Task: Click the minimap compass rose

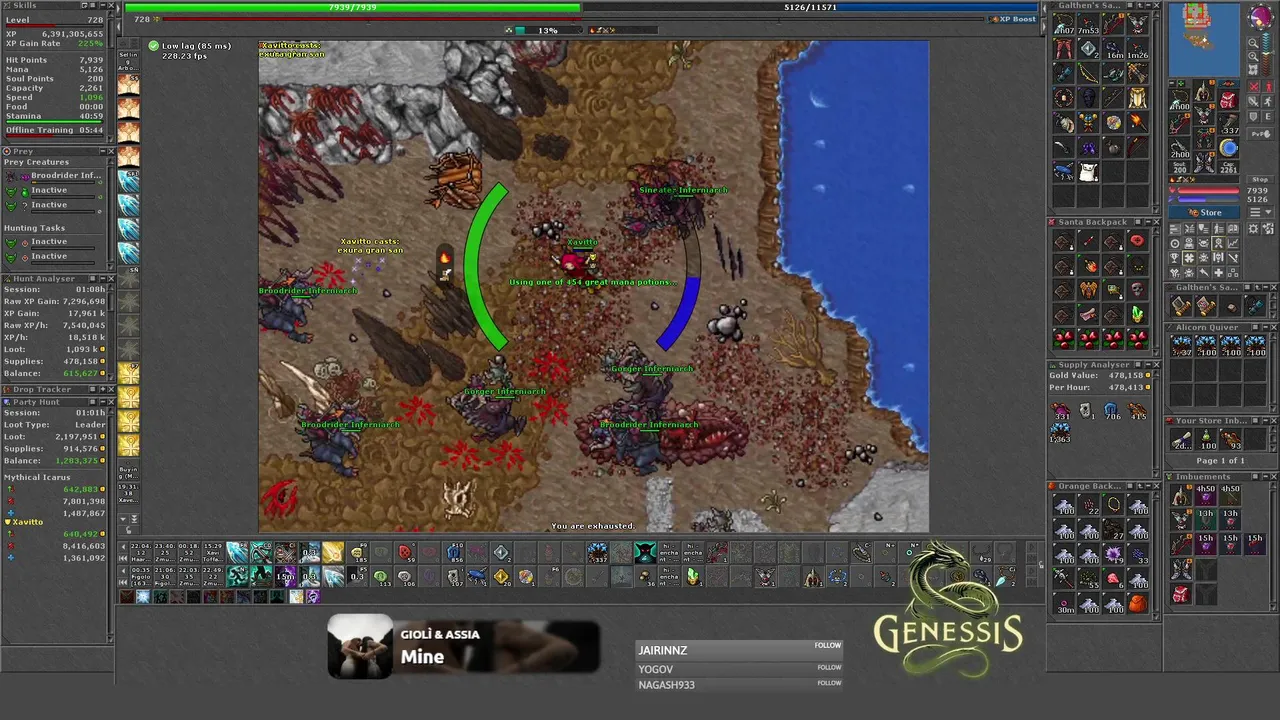Action: (x=1261, y=16)
